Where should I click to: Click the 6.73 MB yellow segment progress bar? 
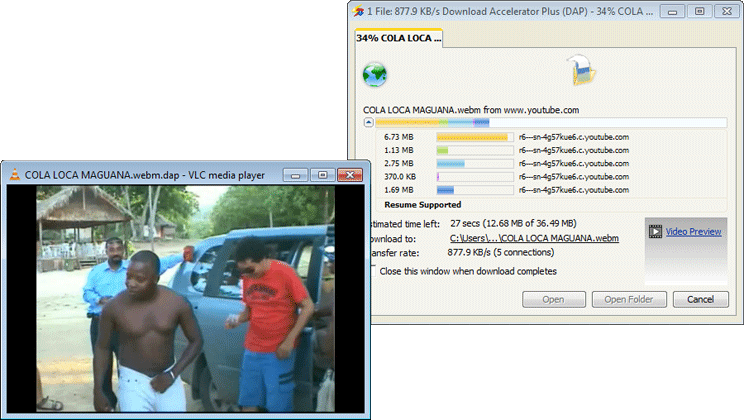point(475,137)
